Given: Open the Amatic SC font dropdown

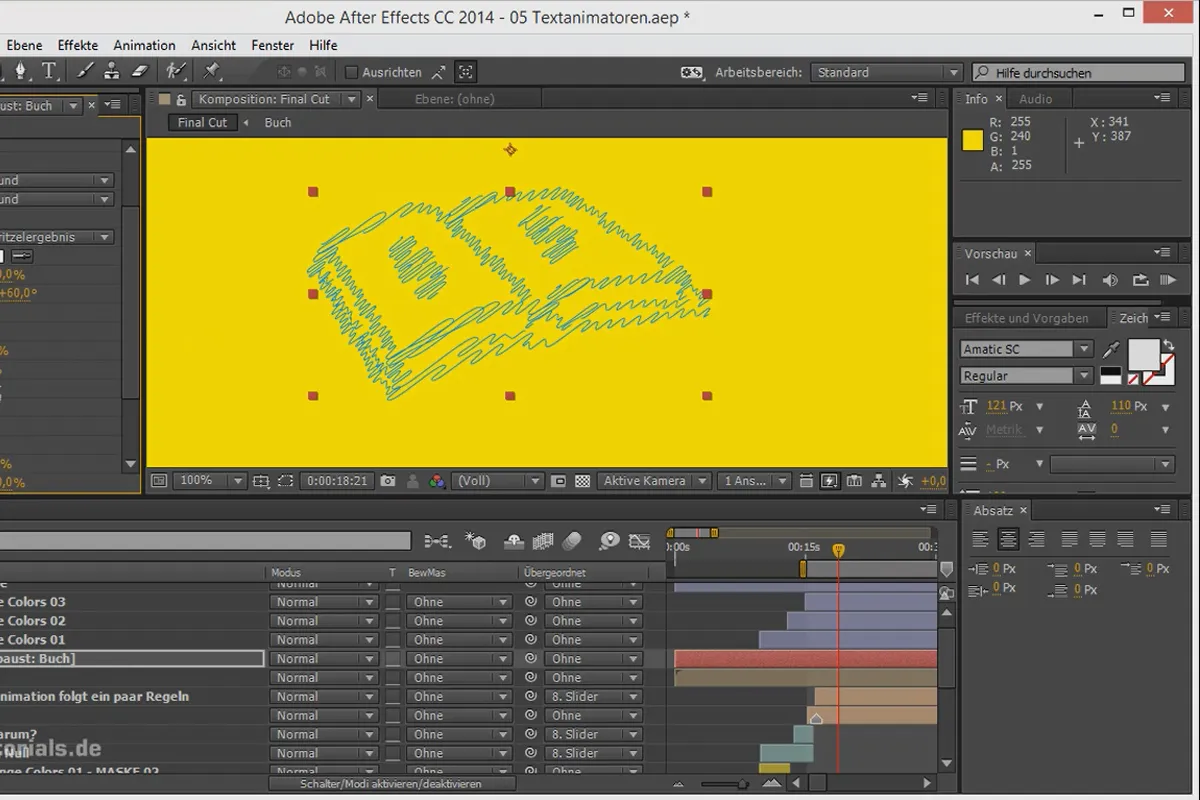Looking at the screenshot, I should 1026,349.
